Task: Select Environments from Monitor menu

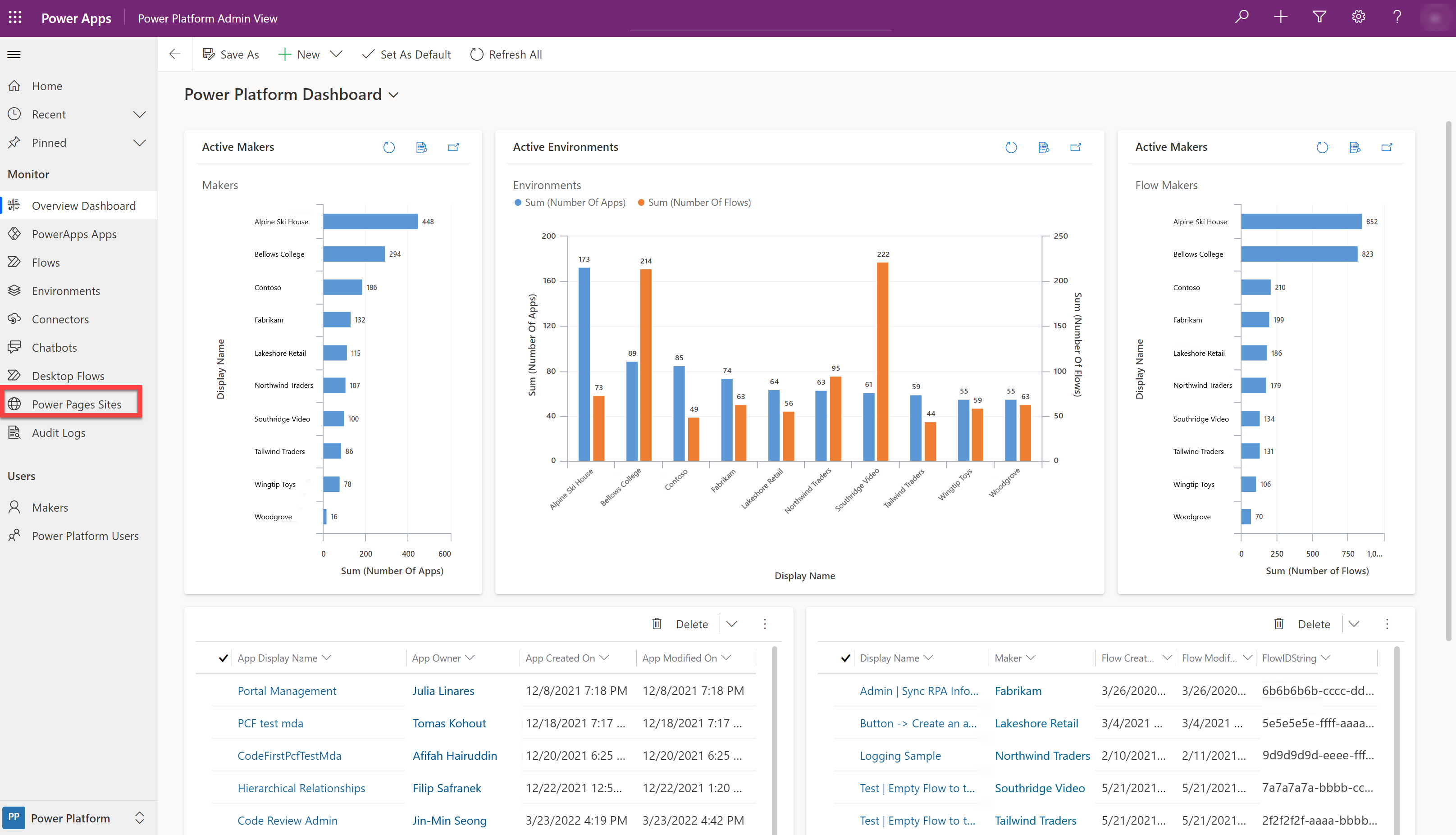Action: click(x=66, y=290)
